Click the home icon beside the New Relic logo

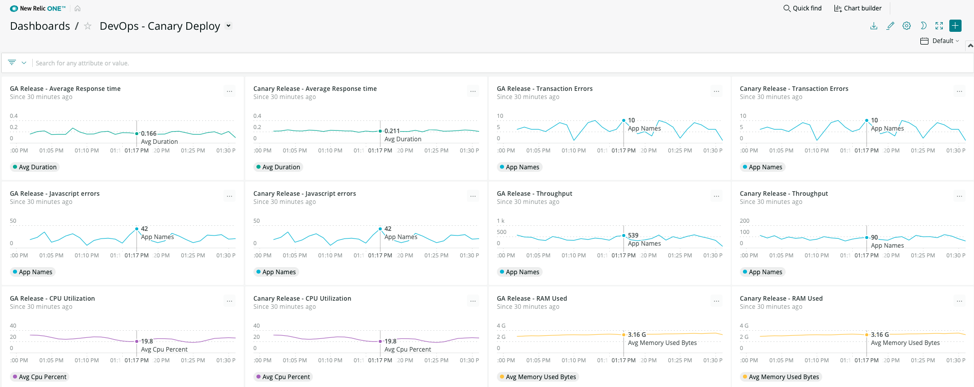78,8
